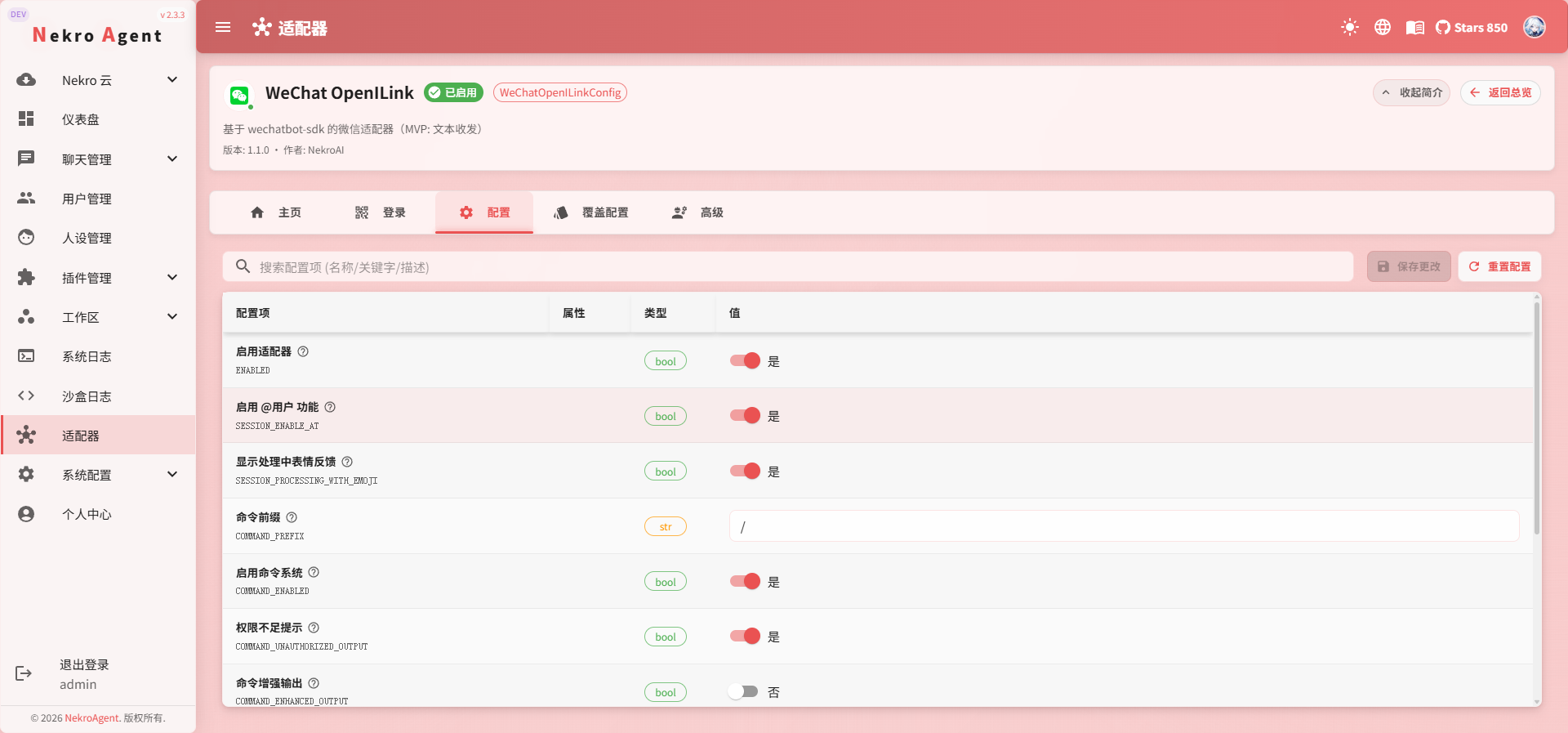Collapse the intro with 收起简介
Image resolution: width=1568 pixels, height=733 pixels.
[x=1411, y=92]
